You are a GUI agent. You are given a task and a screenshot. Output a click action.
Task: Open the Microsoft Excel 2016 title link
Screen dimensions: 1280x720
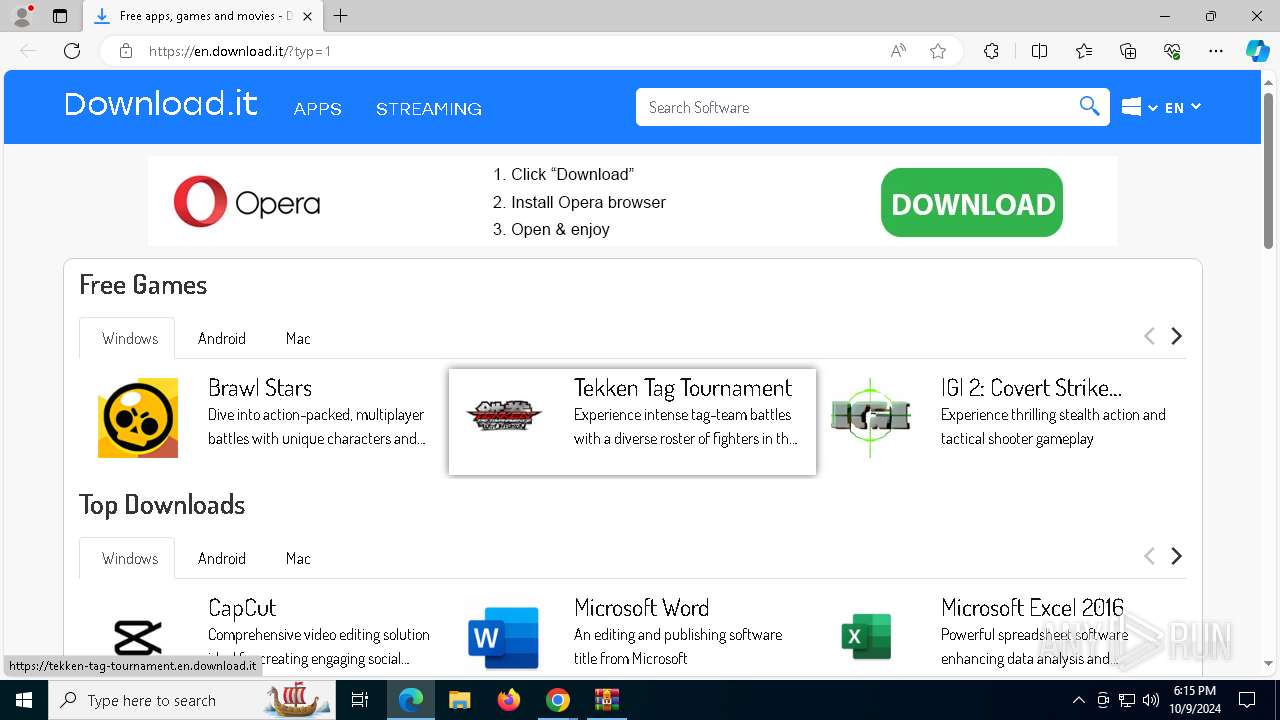1032,608
